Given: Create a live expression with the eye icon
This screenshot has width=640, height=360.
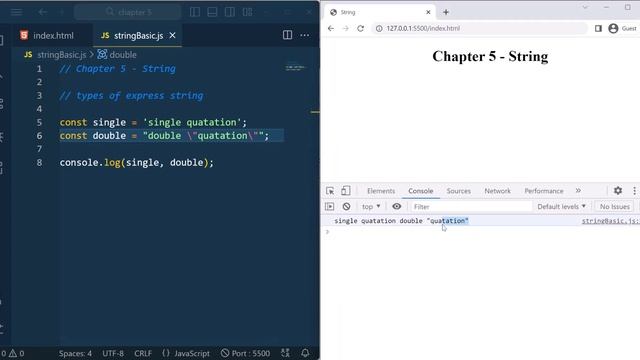Looking at the screenshot, I should click(x=396, y=207).
